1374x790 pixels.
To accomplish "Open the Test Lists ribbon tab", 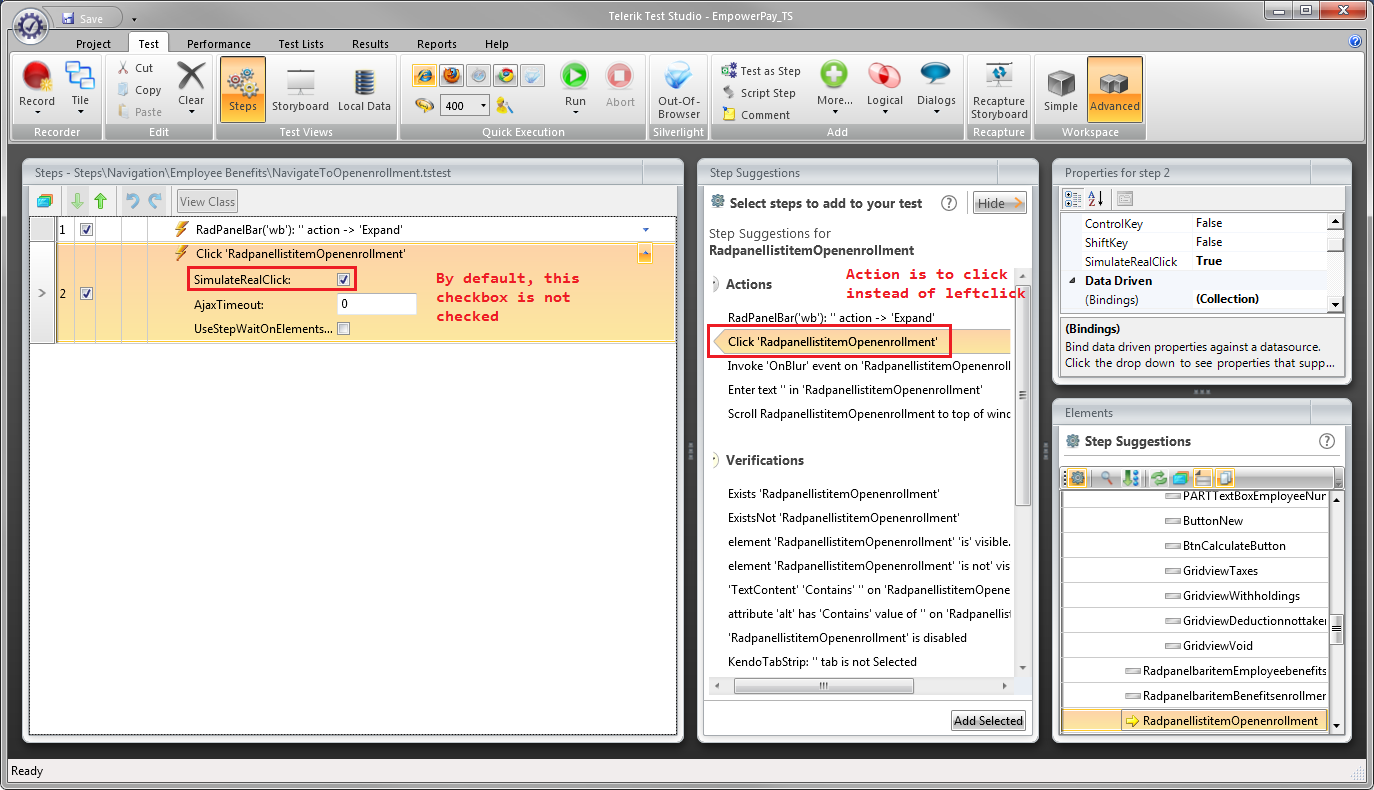I will [301, 44].
